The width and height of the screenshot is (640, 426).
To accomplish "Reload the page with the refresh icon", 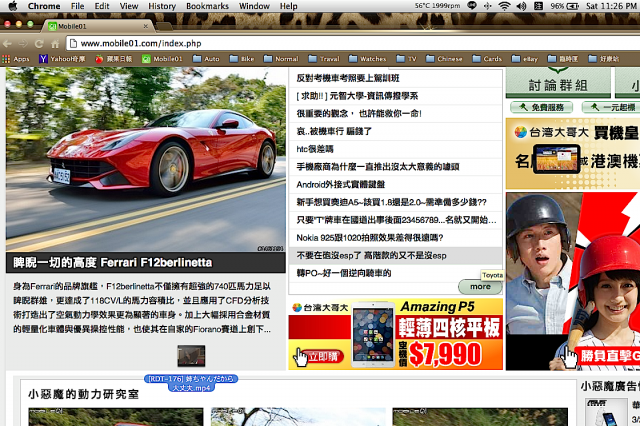I will (39, 43).
